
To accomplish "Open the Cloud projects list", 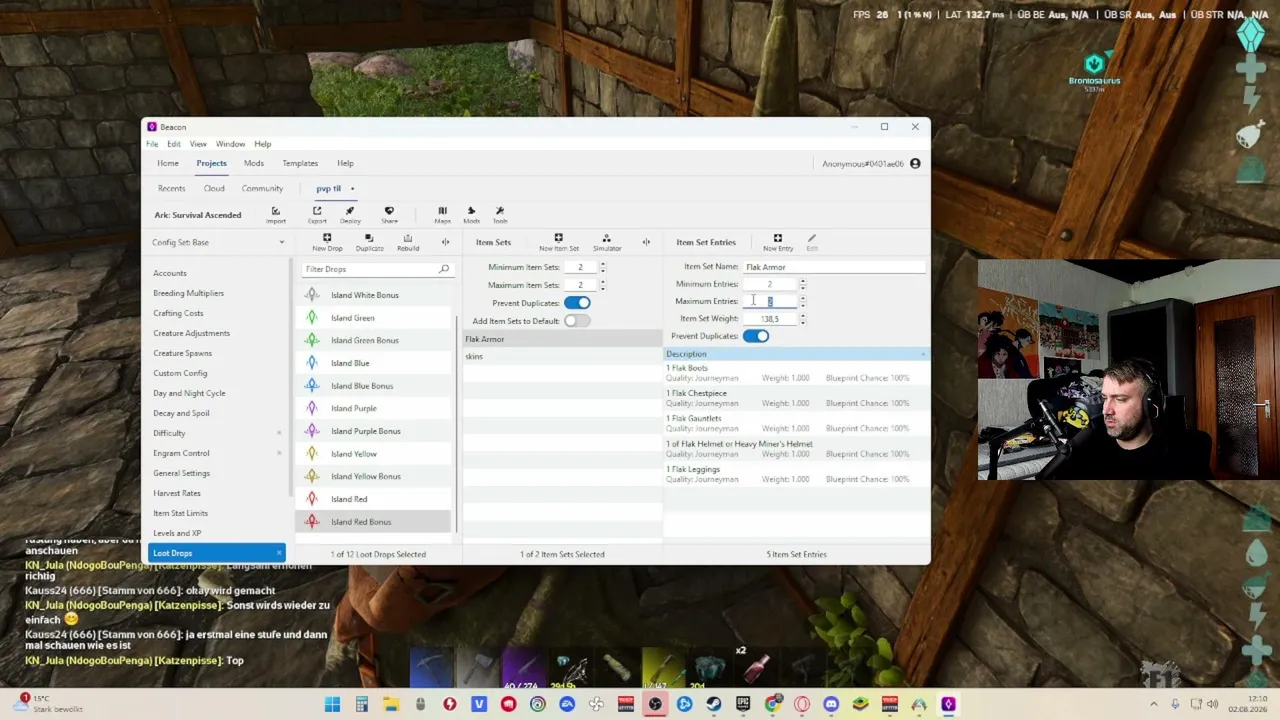I will pos(214,188).
